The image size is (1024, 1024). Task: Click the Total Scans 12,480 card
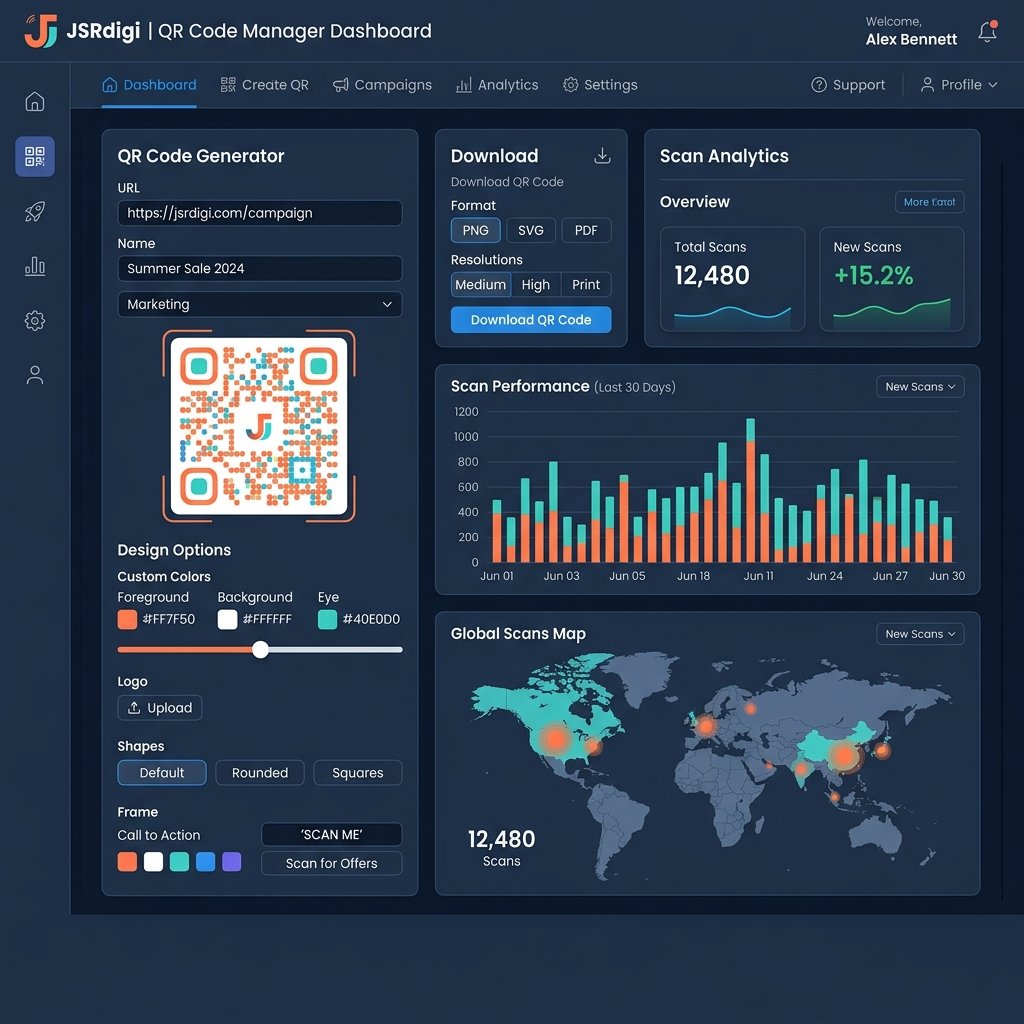[x=732, y=279]
